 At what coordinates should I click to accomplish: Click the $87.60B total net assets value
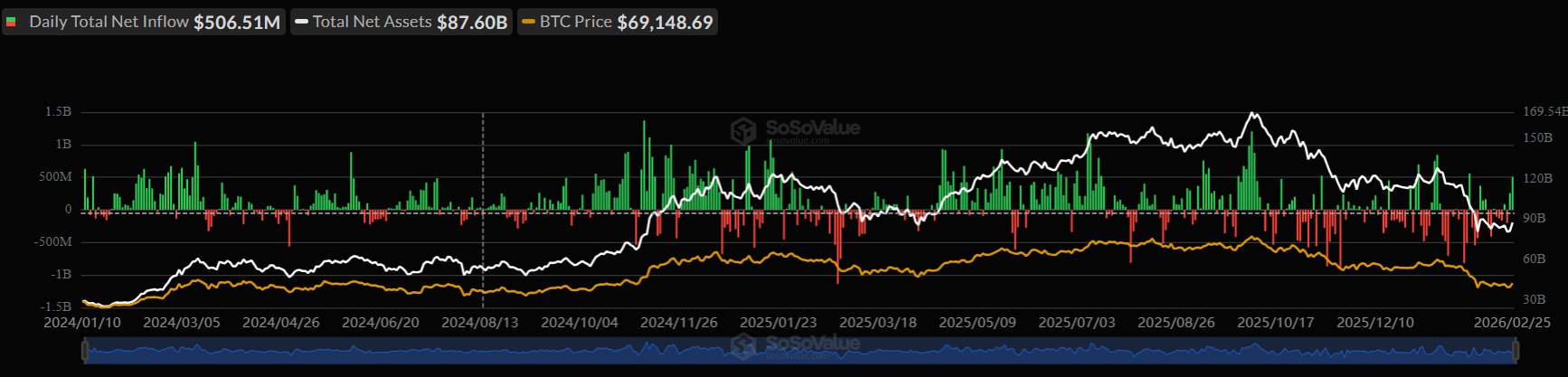point(472,23)
